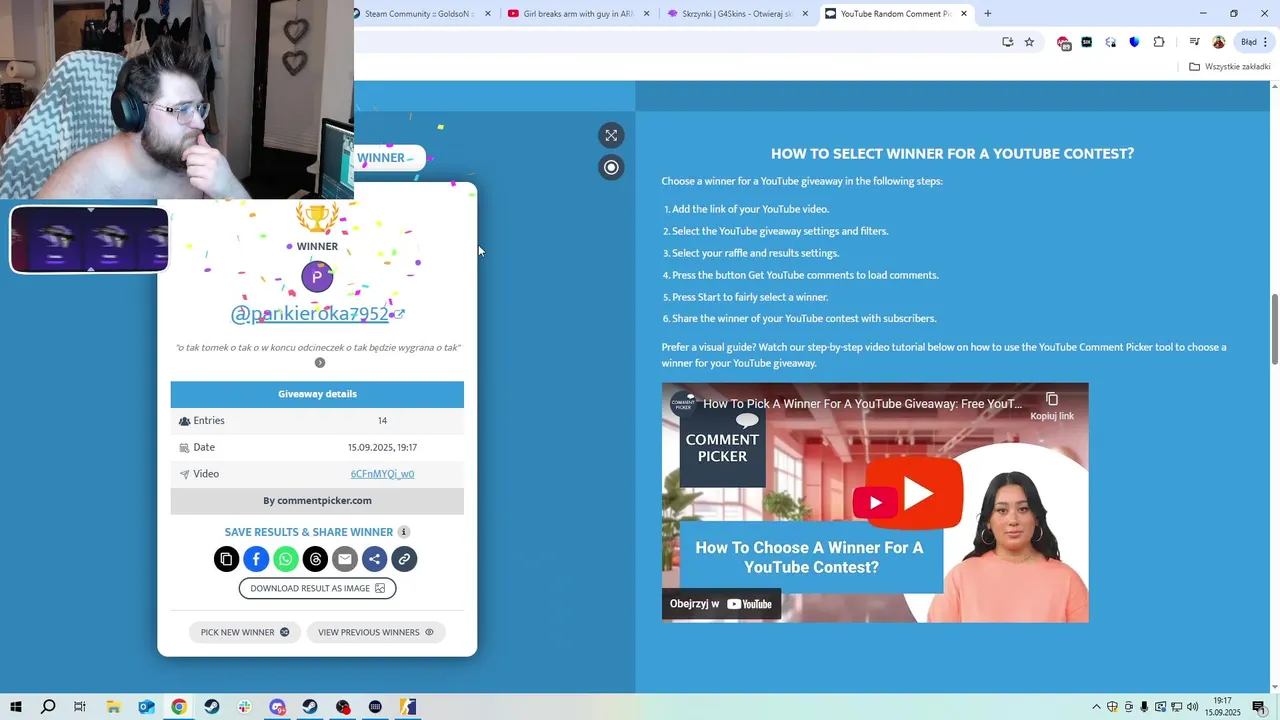Click the By commentpicker.com text
The image size is (1280, 720).
[x=317, y=501]
